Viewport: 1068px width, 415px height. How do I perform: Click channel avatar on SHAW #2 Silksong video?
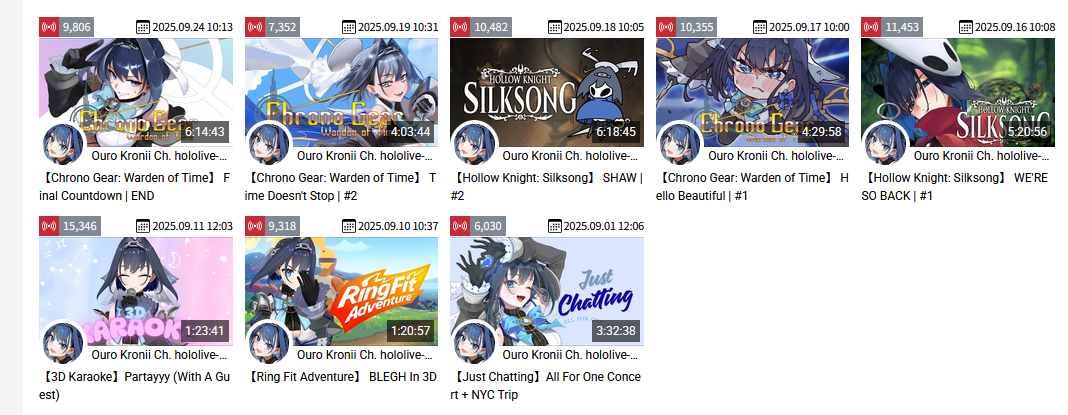pos(475,144)
